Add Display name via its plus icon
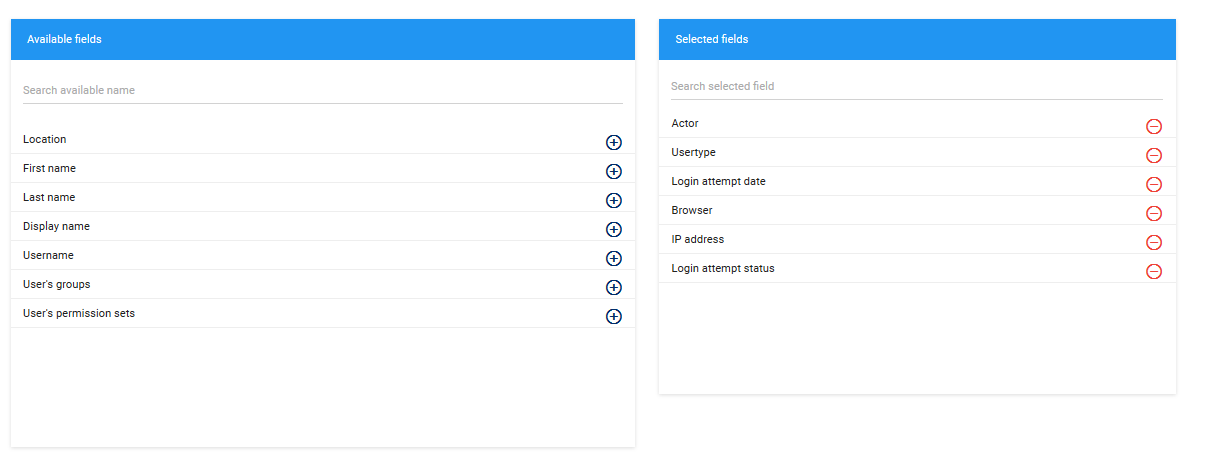Viewport: 1212px width, 460px height. pyautogui.click(x=614, y=230)
